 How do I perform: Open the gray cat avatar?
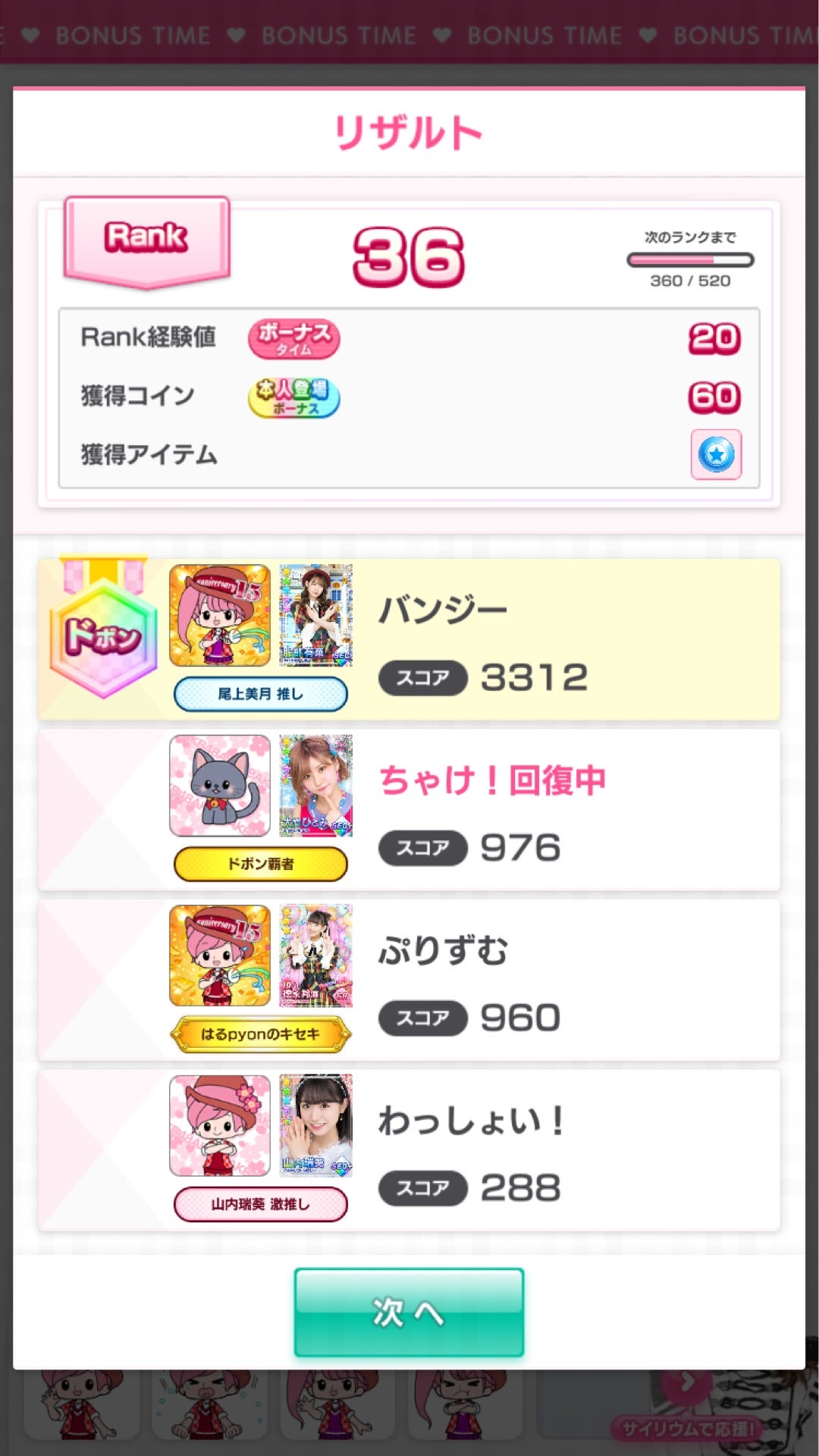pyautogui.click(x=220, y=786)
